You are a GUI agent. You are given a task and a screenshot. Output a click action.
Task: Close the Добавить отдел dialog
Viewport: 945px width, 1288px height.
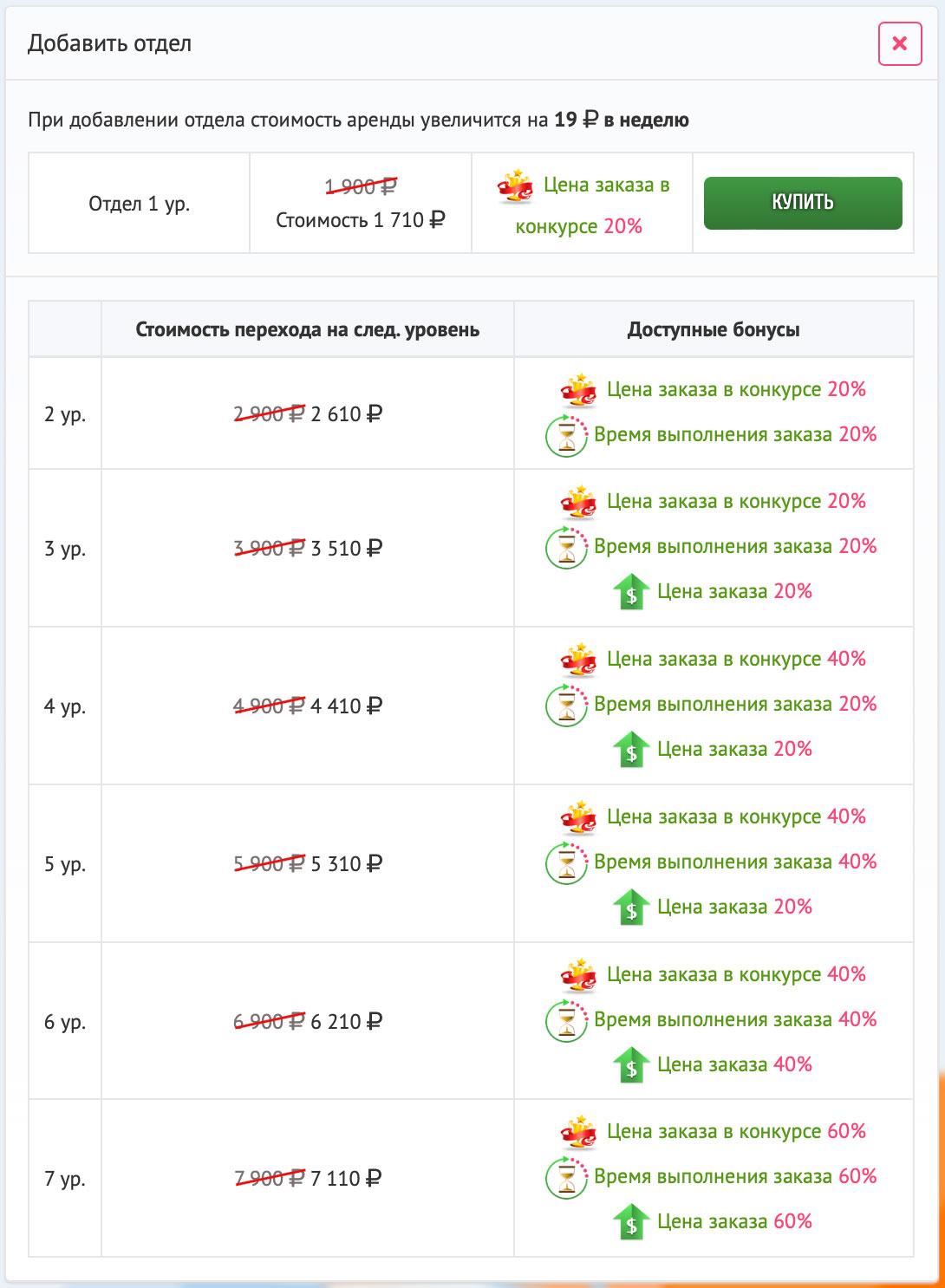(900, 43)
